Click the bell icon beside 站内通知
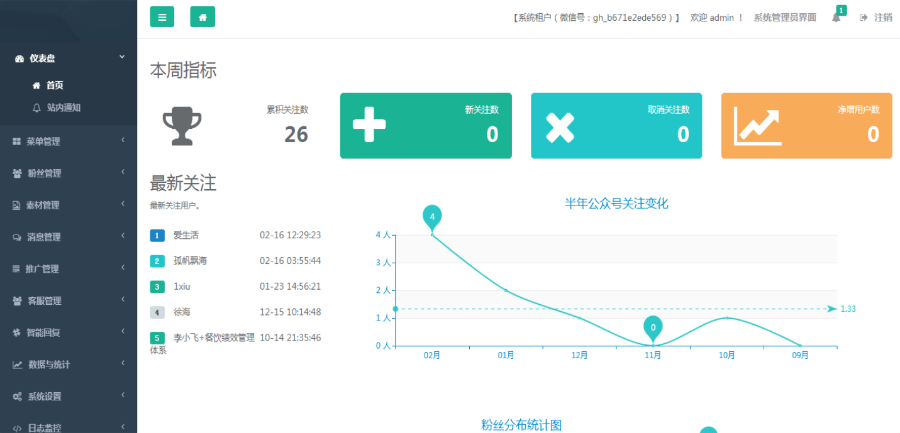This screenshot has width=900, height=433. [37, 107]
